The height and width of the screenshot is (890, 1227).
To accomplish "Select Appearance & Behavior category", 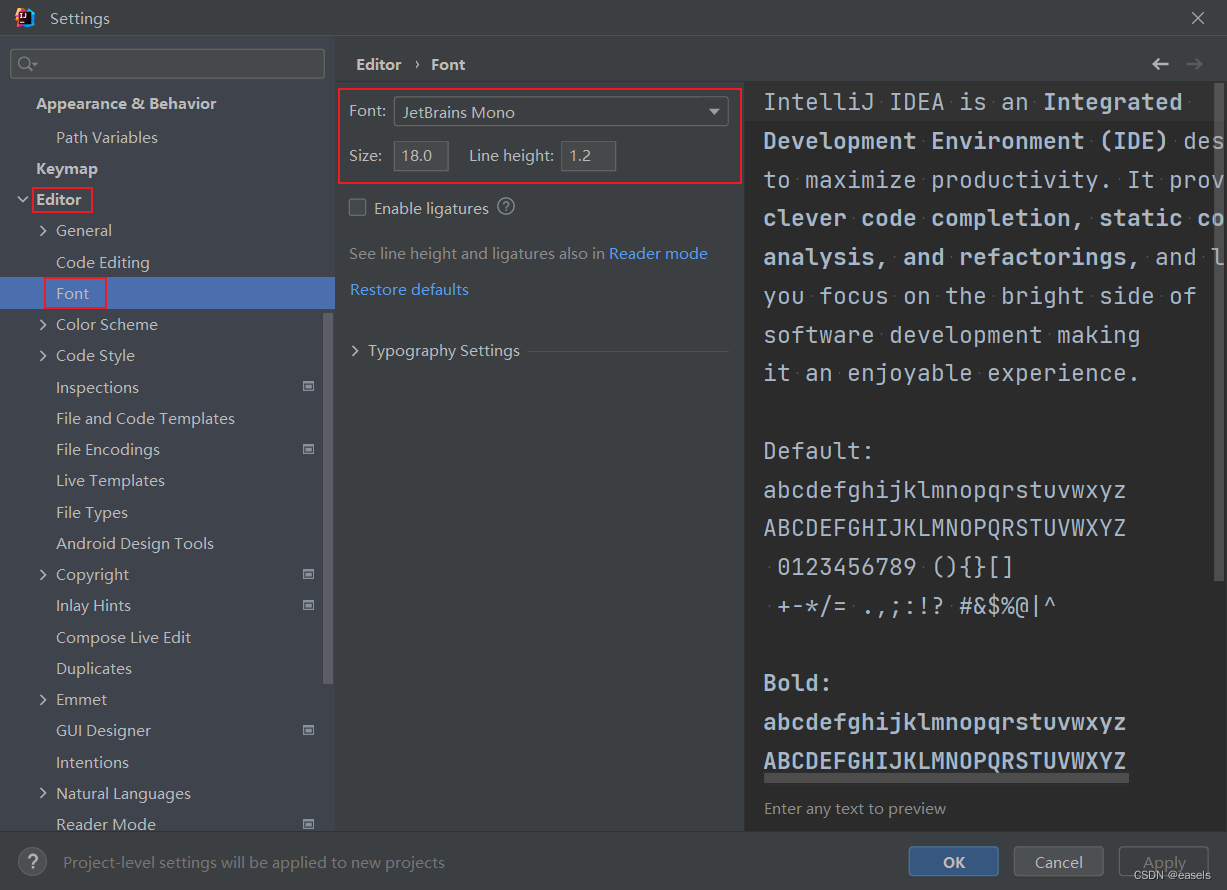I will tap(126, 103).
